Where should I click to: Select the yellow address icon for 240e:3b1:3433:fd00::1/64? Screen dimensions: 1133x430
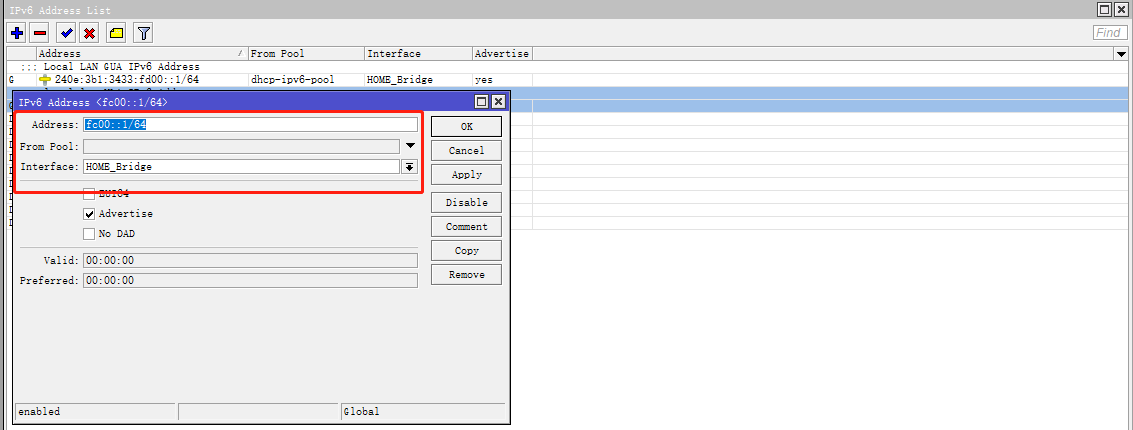(45, 79)
